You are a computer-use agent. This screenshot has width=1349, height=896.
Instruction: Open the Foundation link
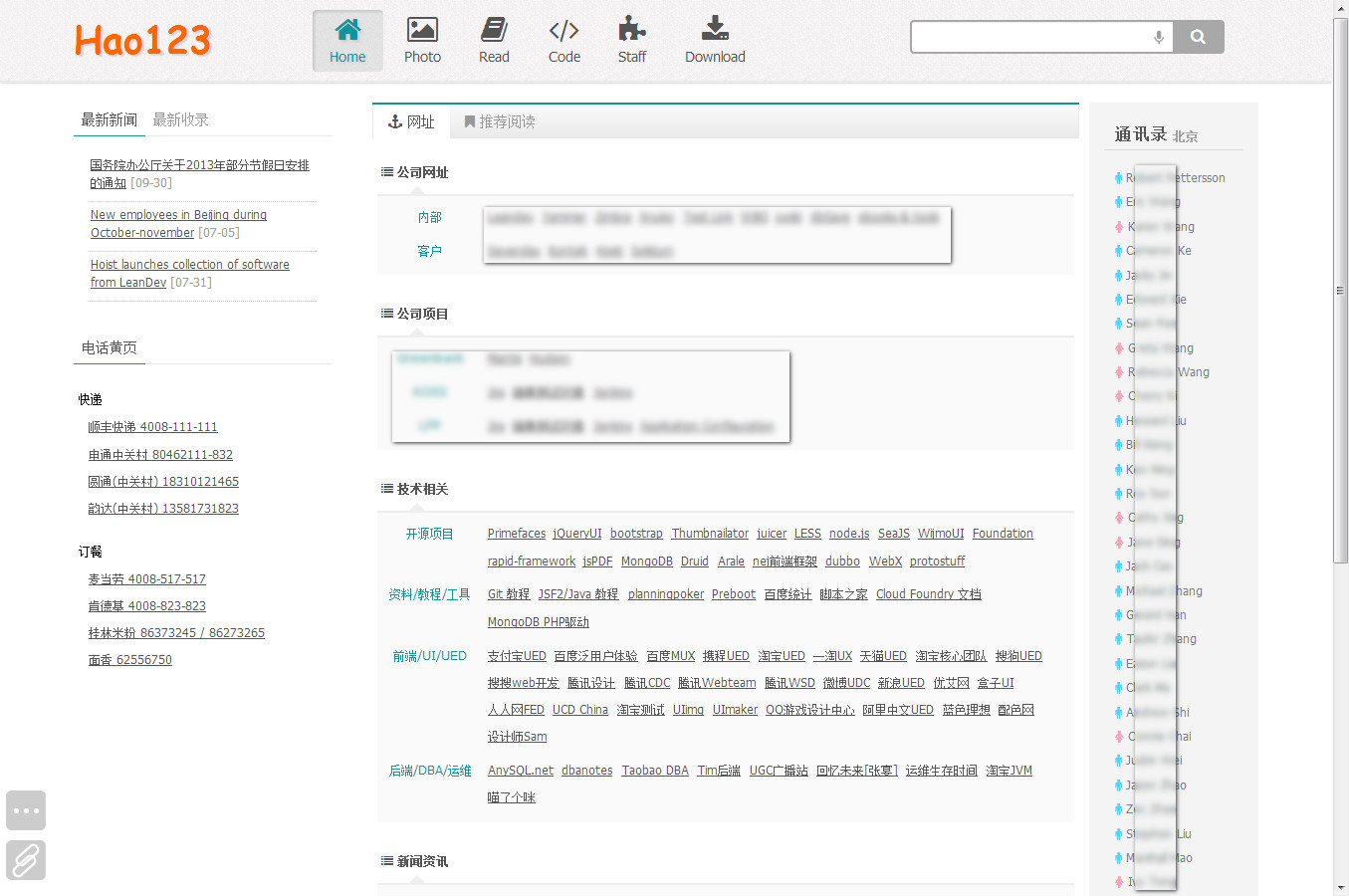click(x=1003, y=534)
